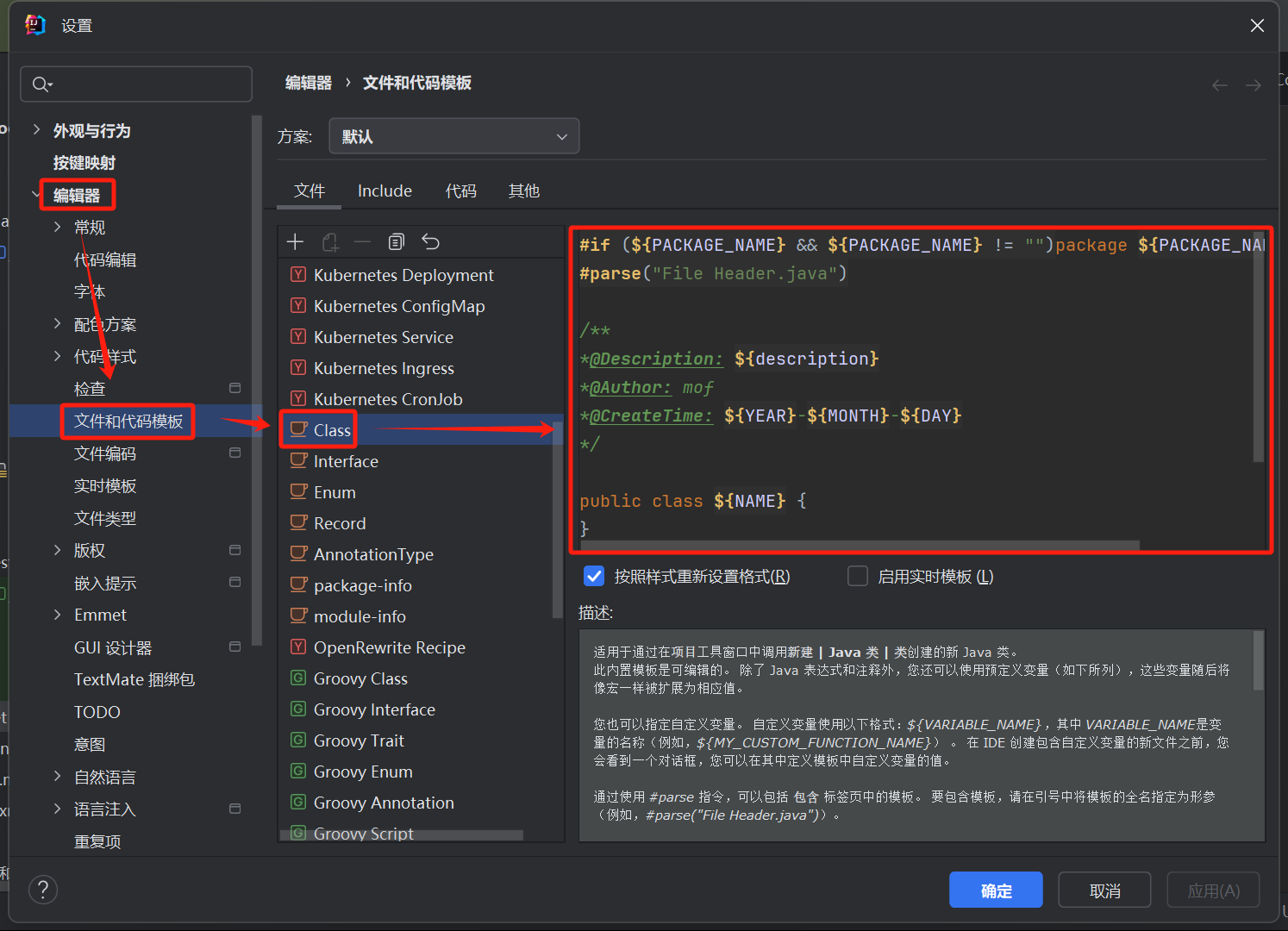Enable the live templates checkbox
Viewport: 1288px width, 931px height.
tap(858, 576)
